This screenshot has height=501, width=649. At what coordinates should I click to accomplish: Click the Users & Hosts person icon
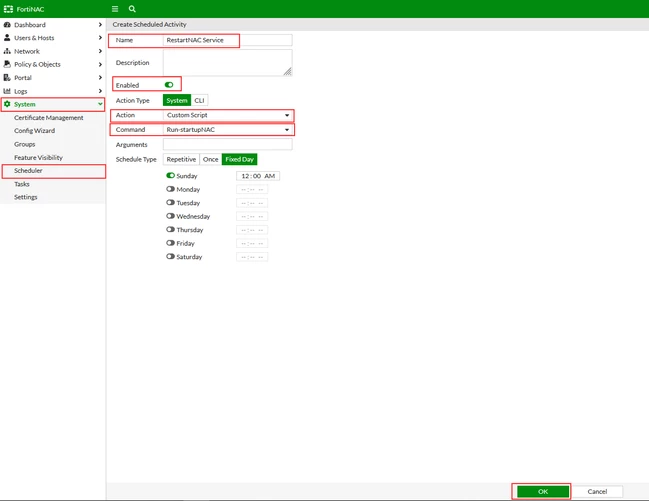coord(7,38)
